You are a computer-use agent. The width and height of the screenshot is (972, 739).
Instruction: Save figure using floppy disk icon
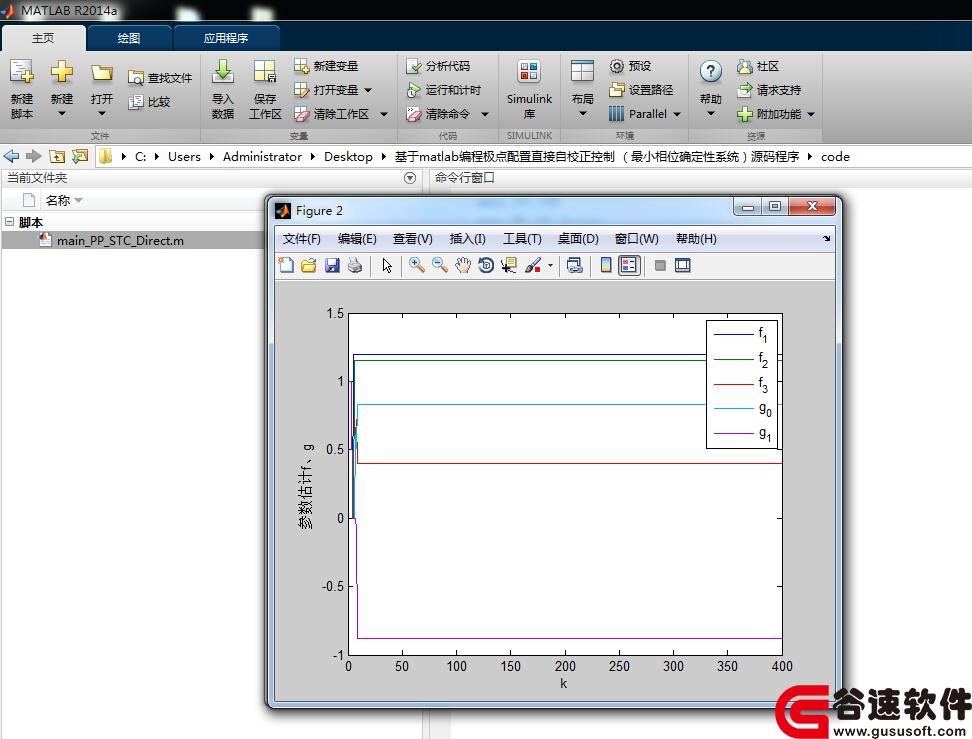332,265
